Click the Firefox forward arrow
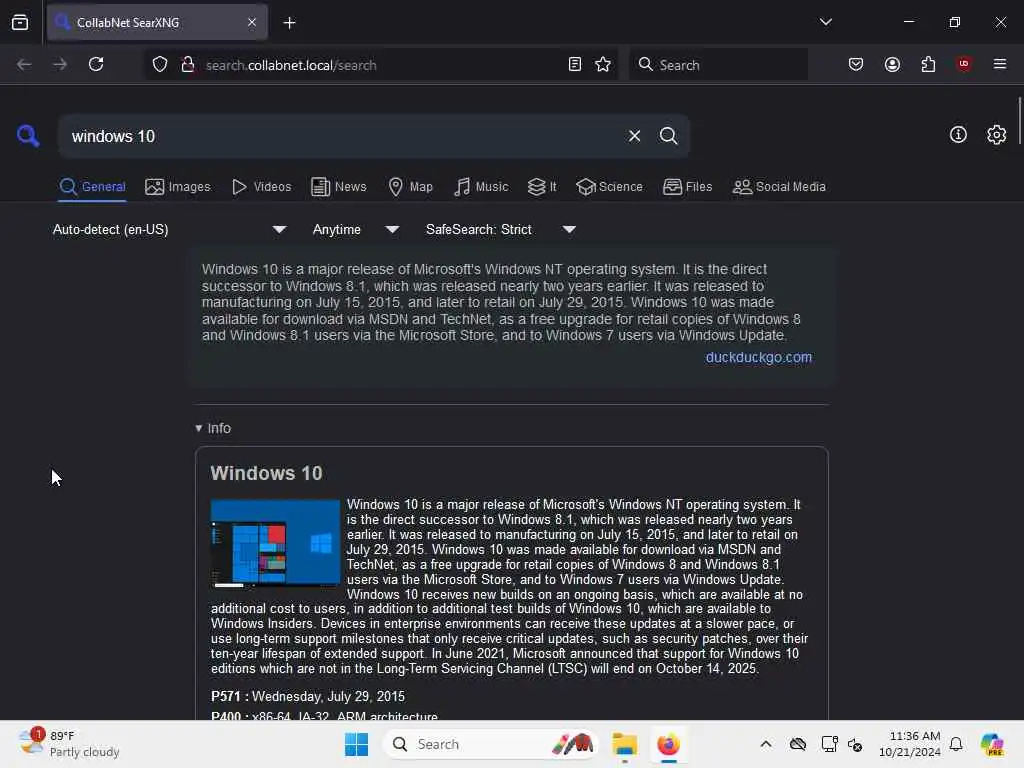 [59, 64]
